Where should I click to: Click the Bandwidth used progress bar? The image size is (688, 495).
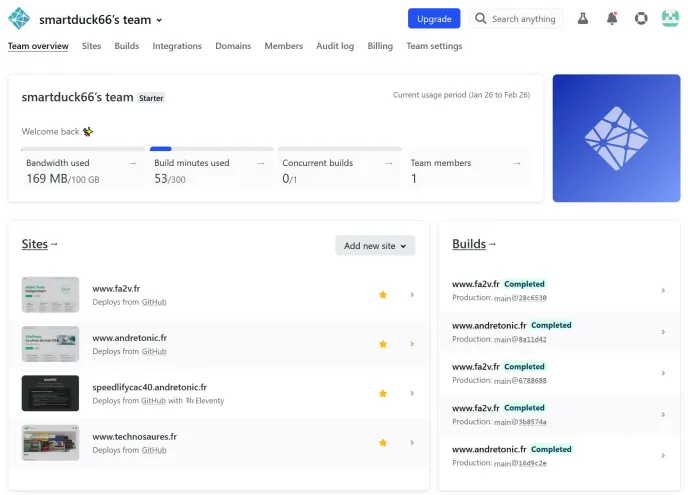tap(83, 149)
